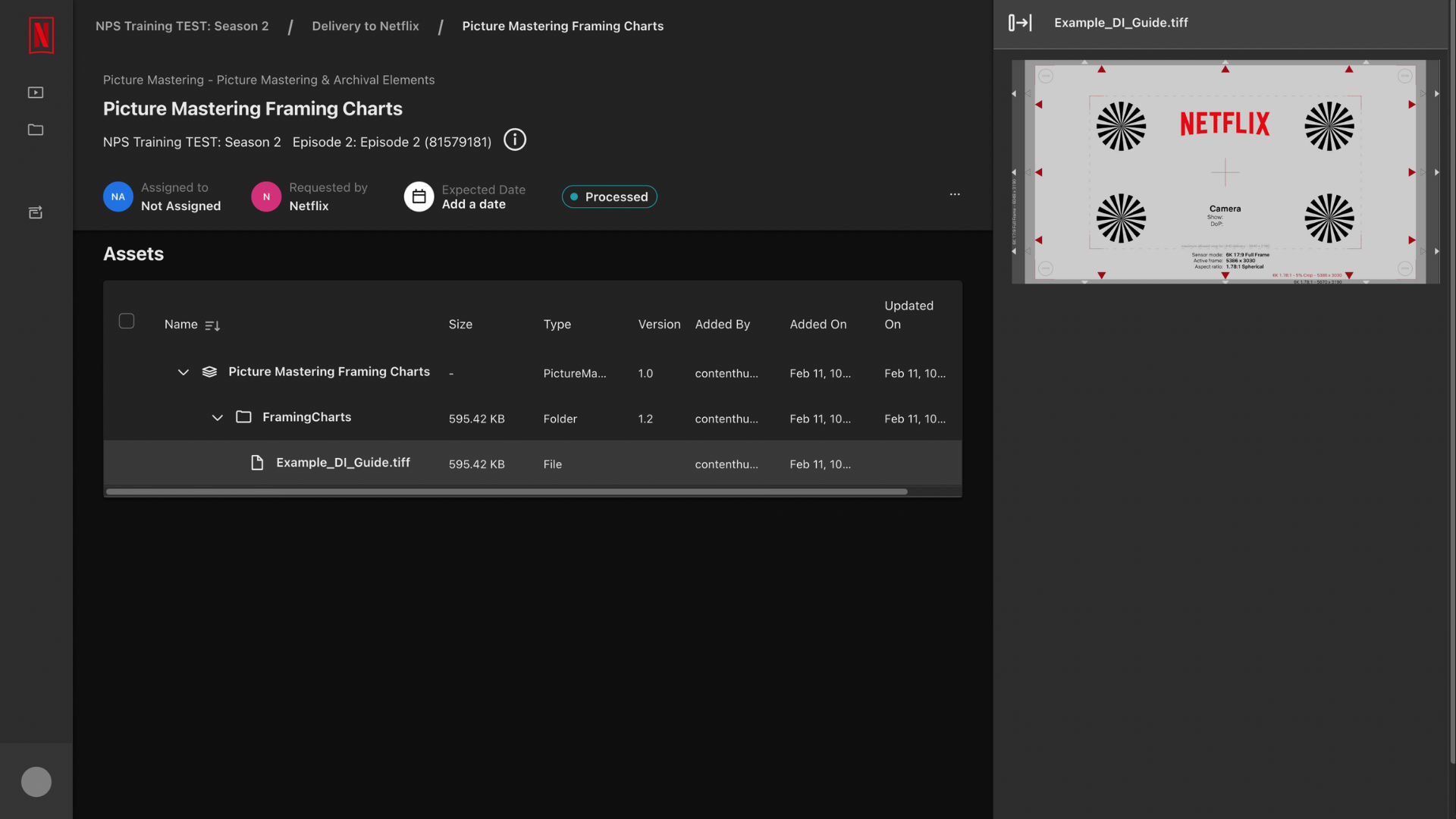Sort by the Updated On column header
1456x819 pixels.
908,315
